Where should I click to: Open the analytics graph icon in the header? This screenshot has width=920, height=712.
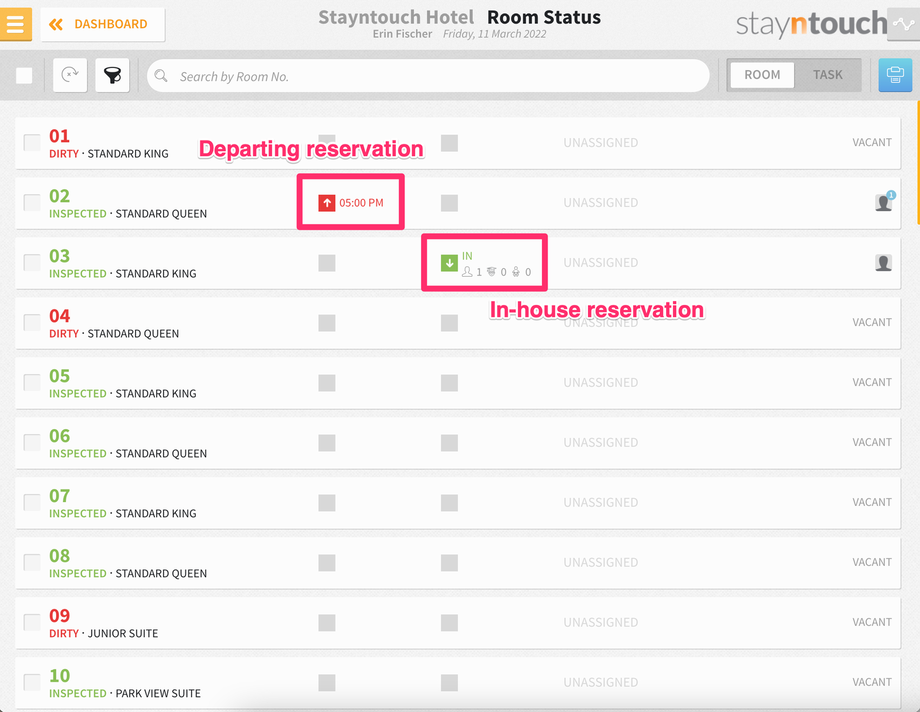tap(903, 24)
